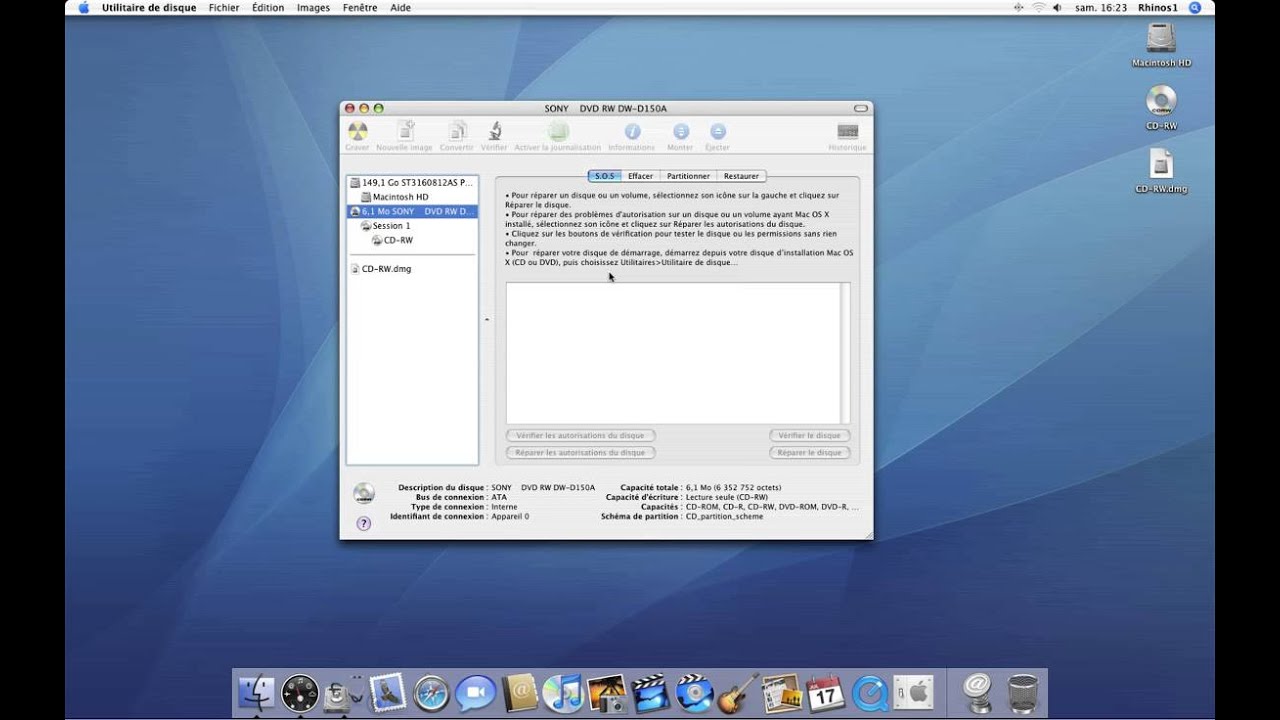Switch to the Partitionner tab

[x=689, y=176]
